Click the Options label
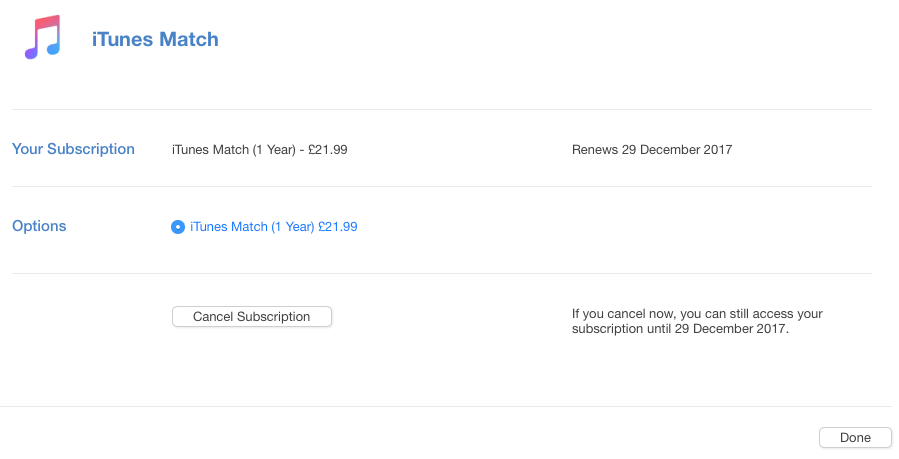Screen dimensions: 899x459 (39, 226)
